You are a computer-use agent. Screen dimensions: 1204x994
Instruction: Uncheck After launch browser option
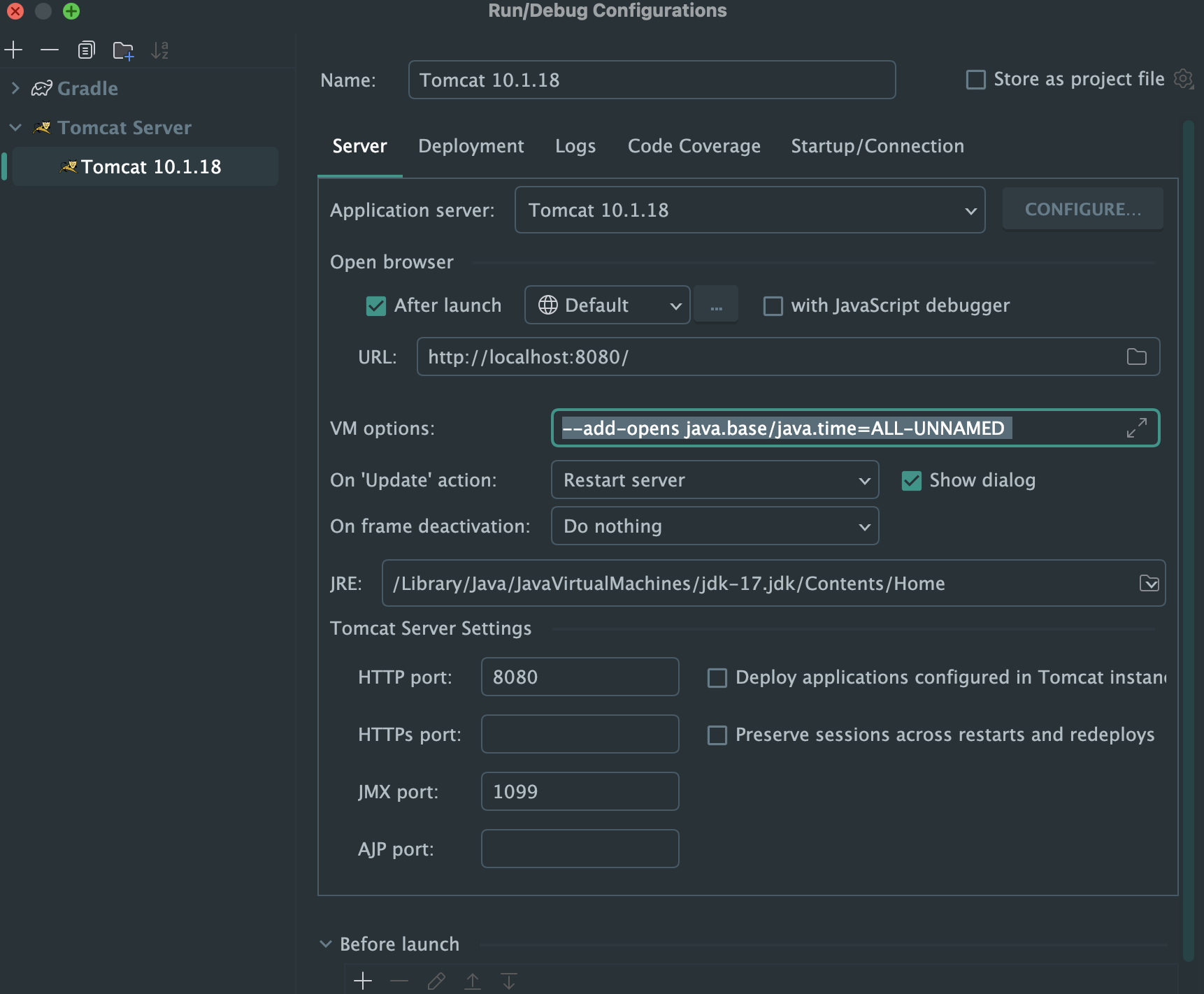[376, 305]
